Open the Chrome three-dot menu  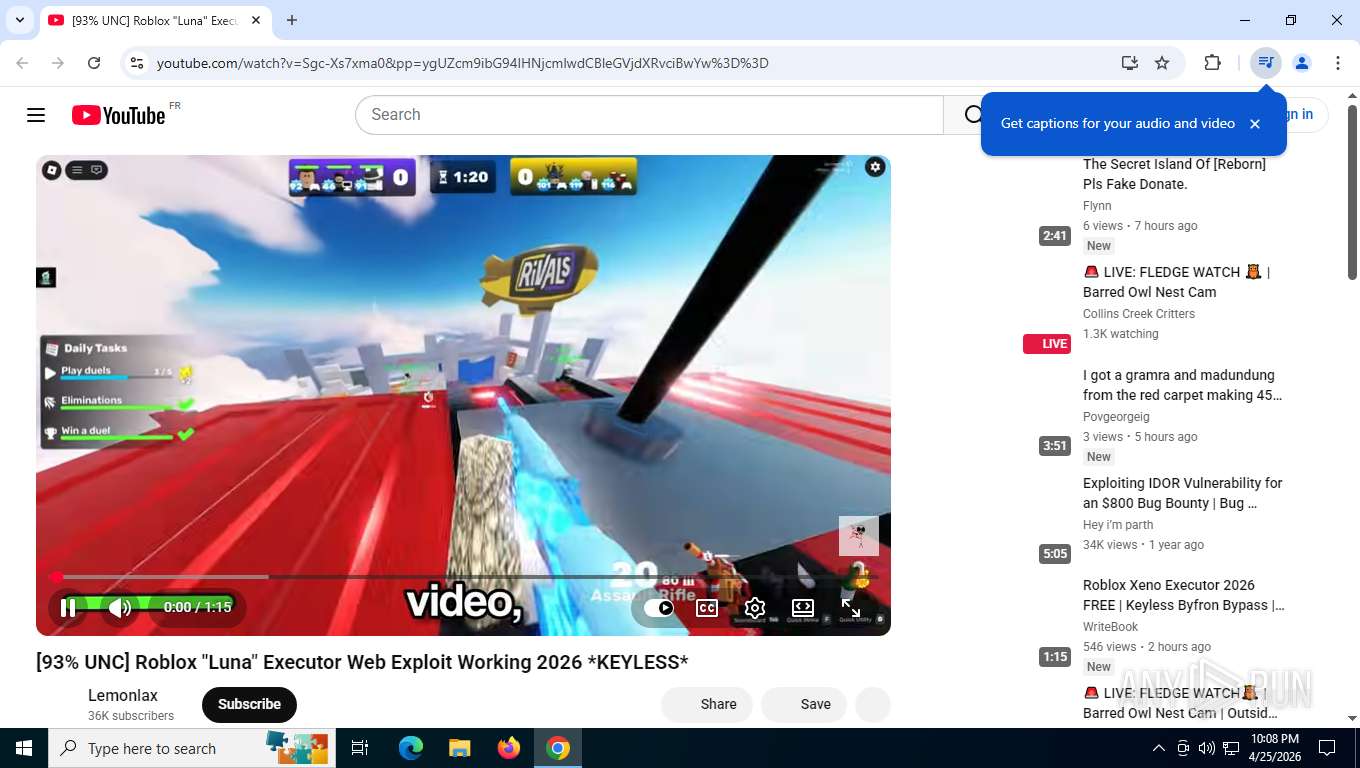tap(1338, 63)
